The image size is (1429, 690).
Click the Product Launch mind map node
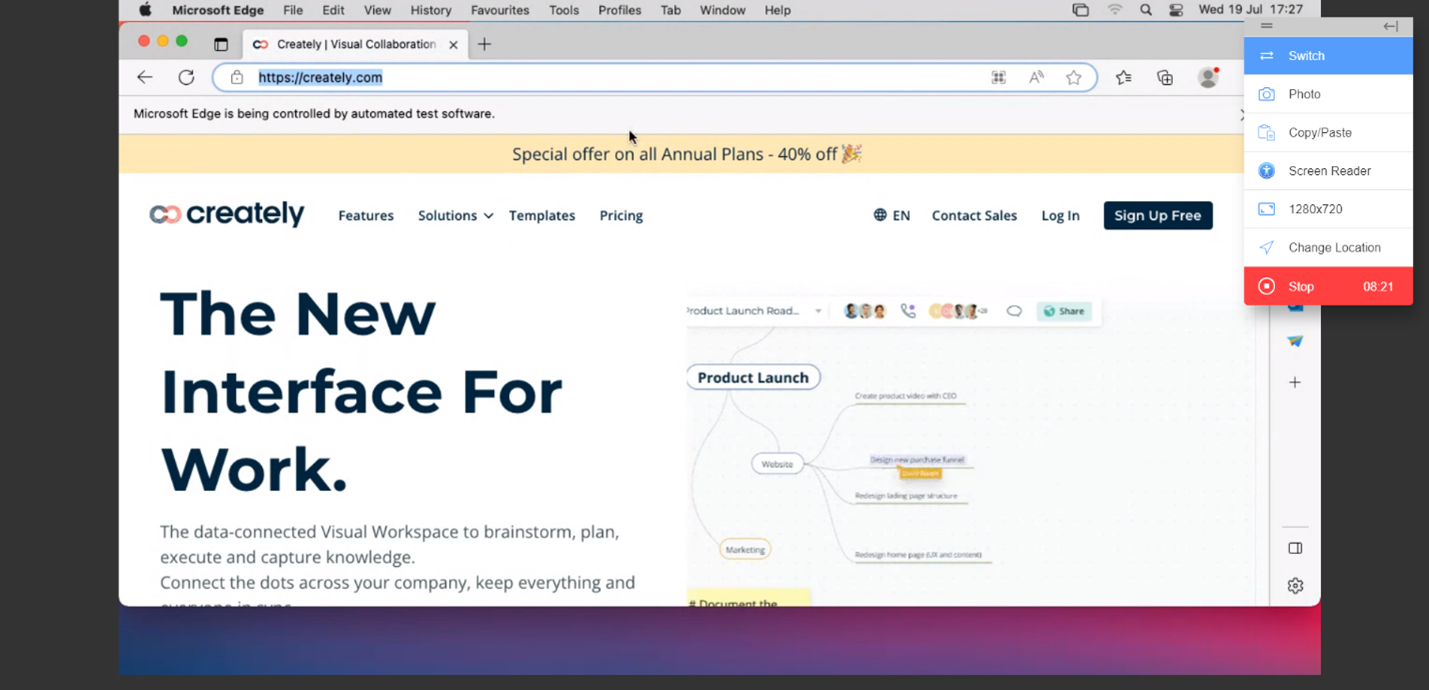753,377
